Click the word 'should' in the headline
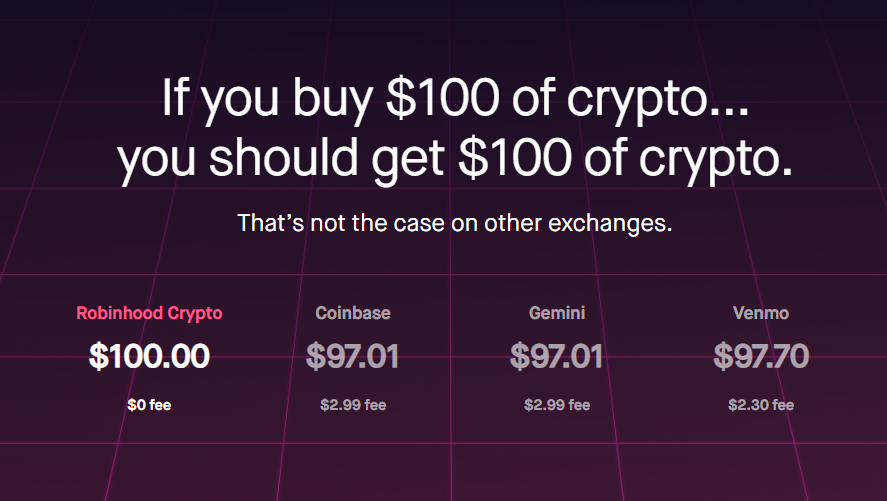This screenshot has height=501, width=887. (x=283, y=157)
